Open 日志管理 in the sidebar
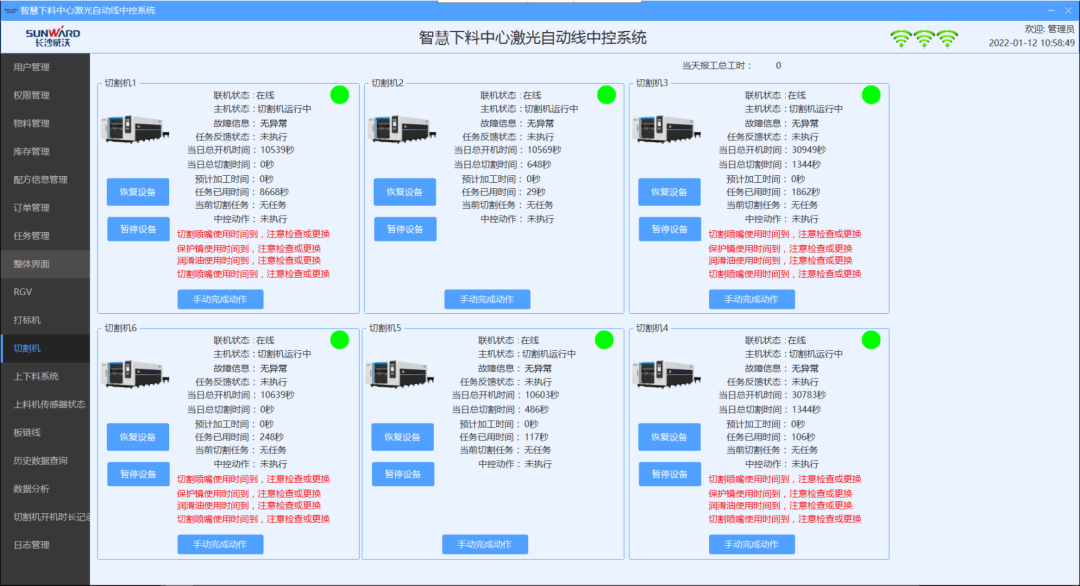This screenshot has width=1080, height=586. pos(45,545)
